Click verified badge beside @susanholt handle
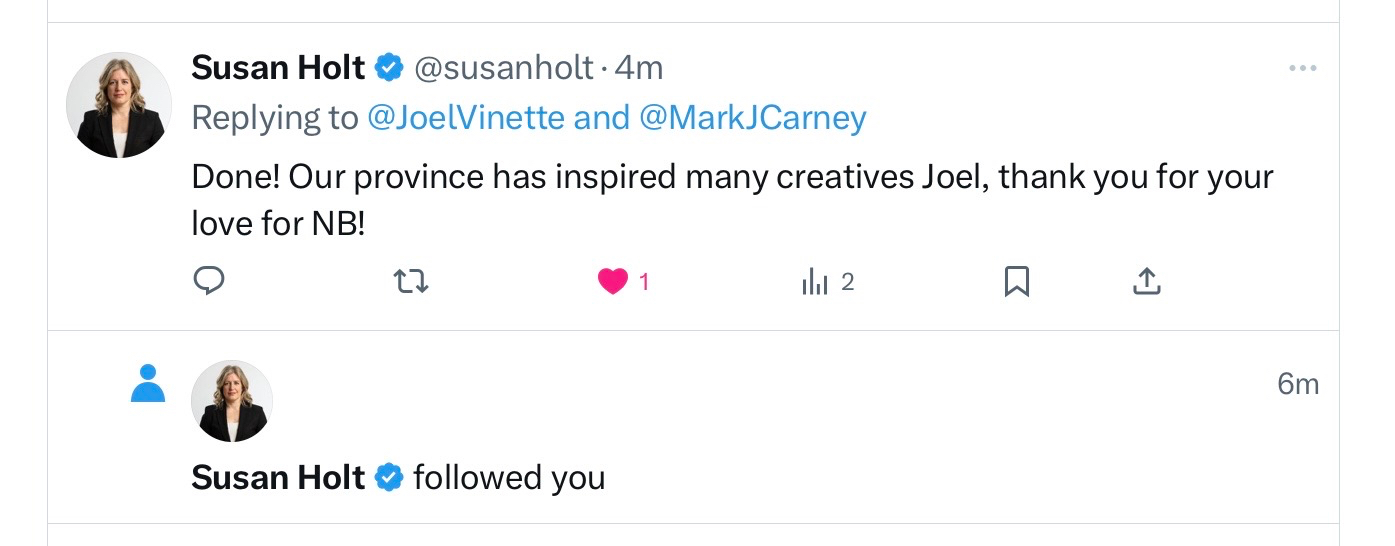The height and width of the screenshot is (546, 1395). coord(388,68)
